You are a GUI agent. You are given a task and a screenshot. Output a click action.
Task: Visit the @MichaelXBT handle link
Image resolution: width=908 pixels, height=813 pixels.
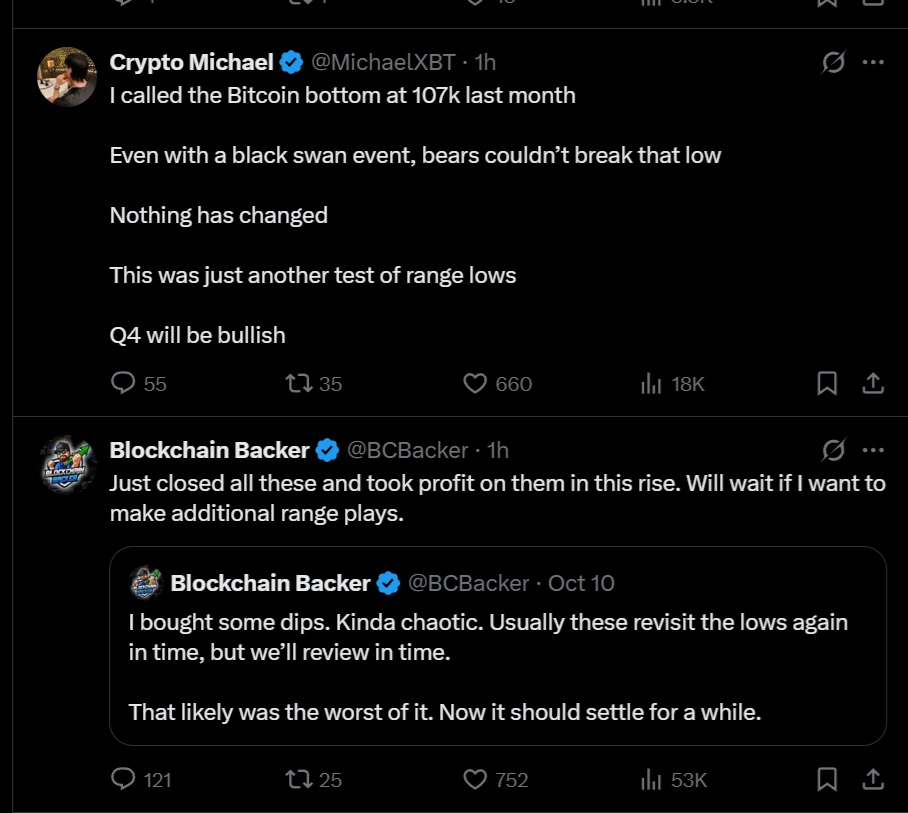click(x=383, y=62)
